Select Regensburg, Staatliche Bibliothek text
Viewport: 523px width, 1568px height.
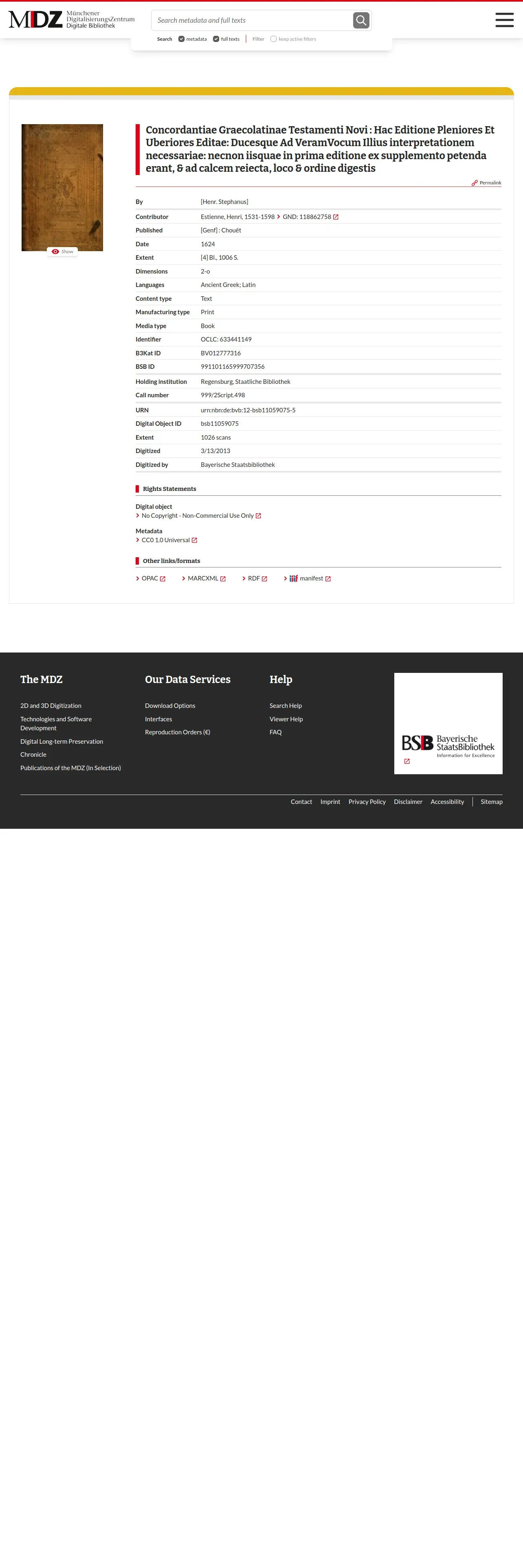[245, 382]
